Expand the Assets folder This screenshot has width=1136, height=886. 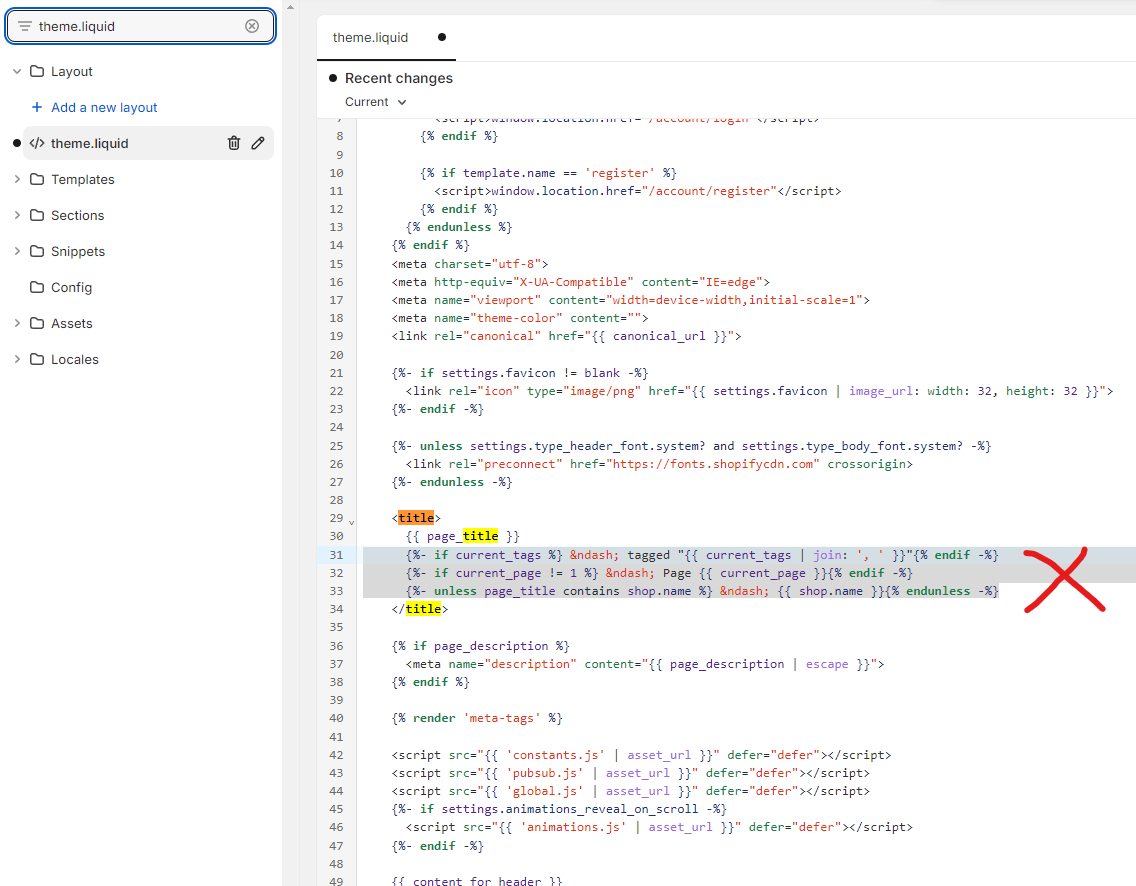(x=17, y=323)
